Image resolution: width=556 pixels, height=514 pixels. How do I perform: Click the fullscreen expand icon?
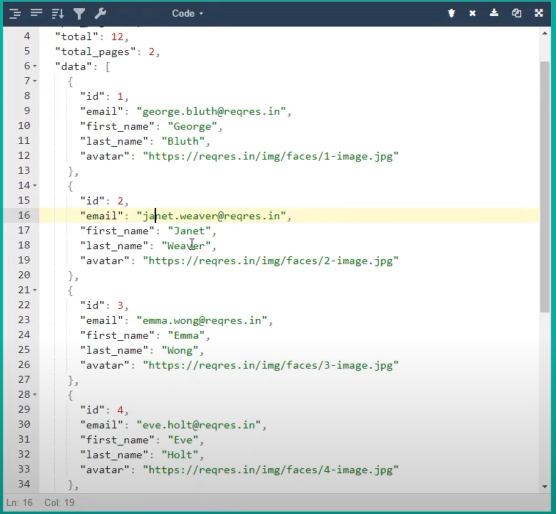click(539, 13)
